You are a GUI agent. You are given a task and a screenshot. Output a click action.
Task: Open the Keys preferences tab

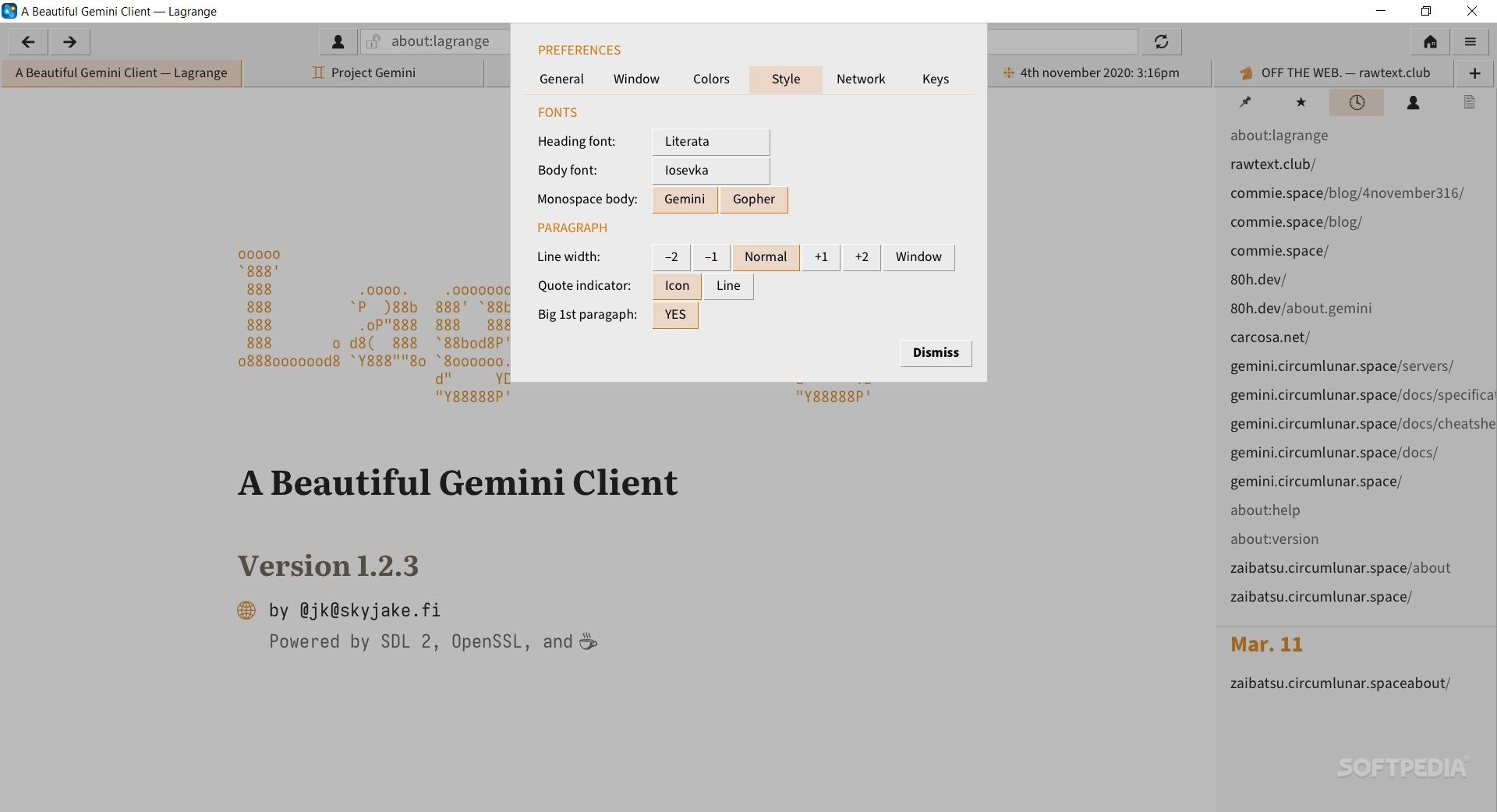(936, 79)
